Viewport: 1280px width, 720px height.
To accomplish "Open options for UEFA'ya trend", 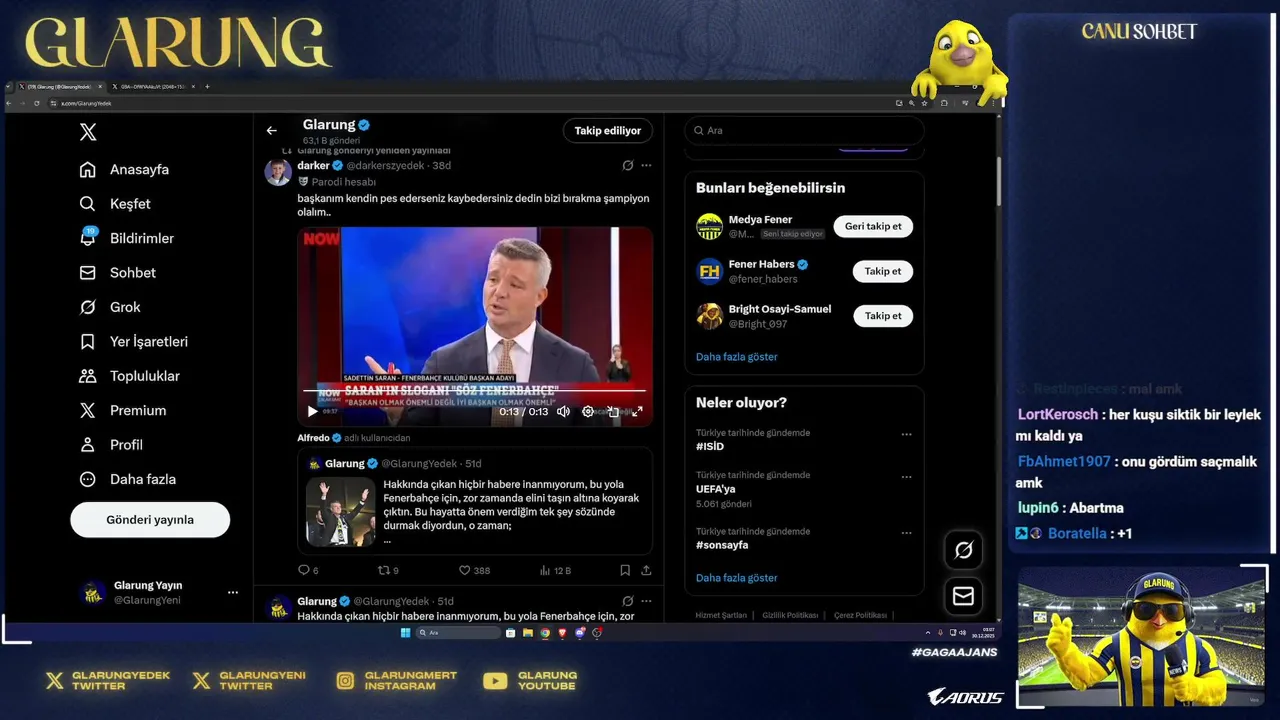I will (906, 476).
